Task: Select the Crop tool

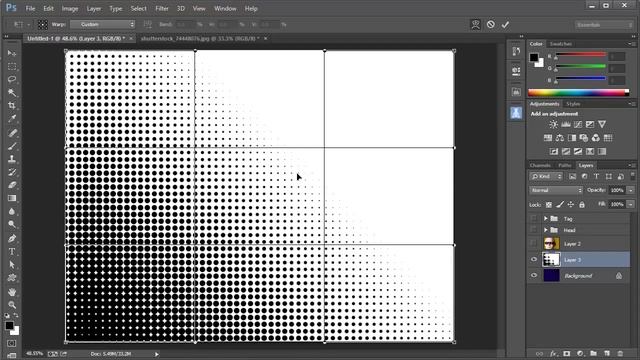Action: coord(12,106)
